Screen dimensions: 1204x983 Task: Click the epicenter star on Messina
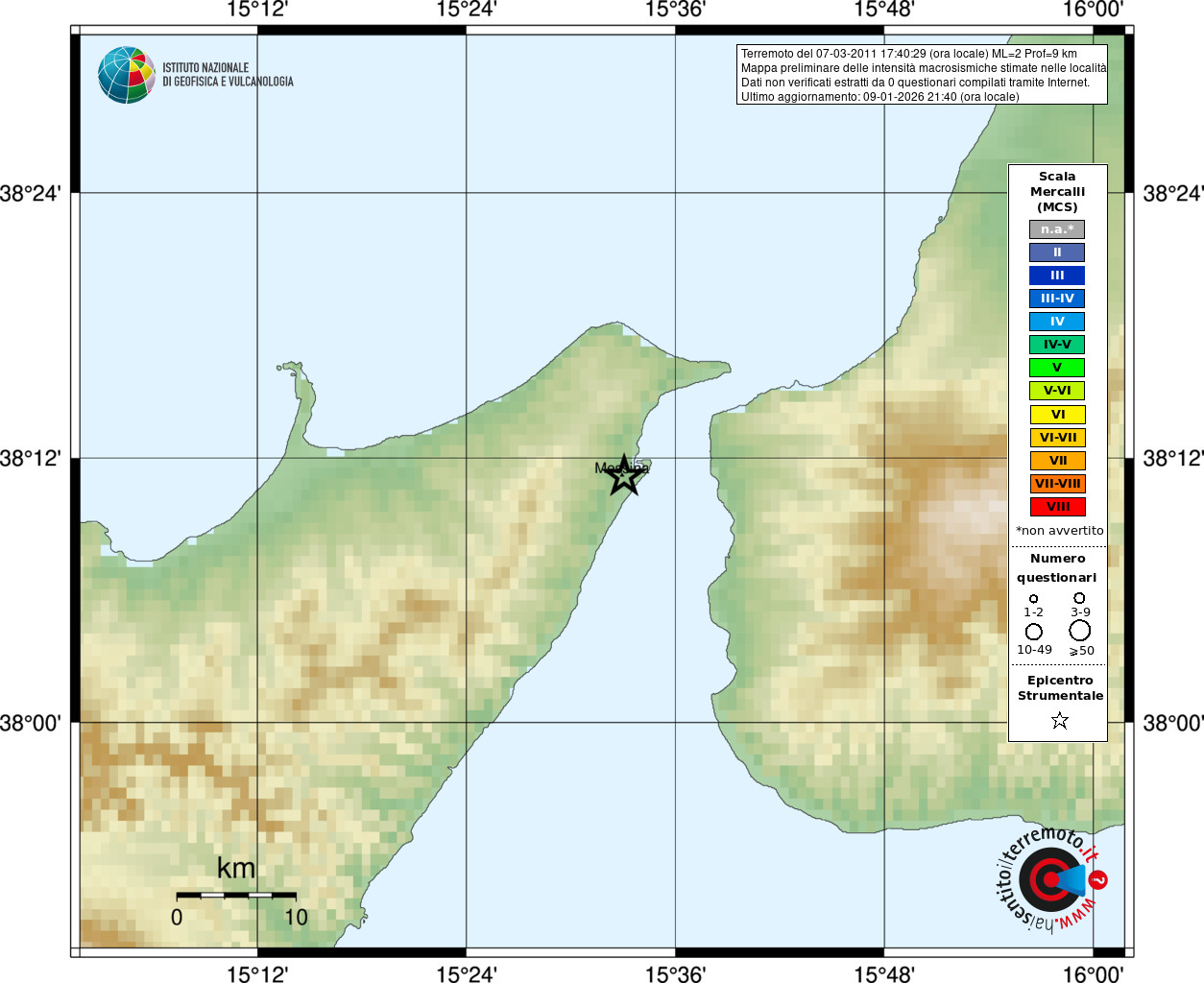click(x=625, y=475)
